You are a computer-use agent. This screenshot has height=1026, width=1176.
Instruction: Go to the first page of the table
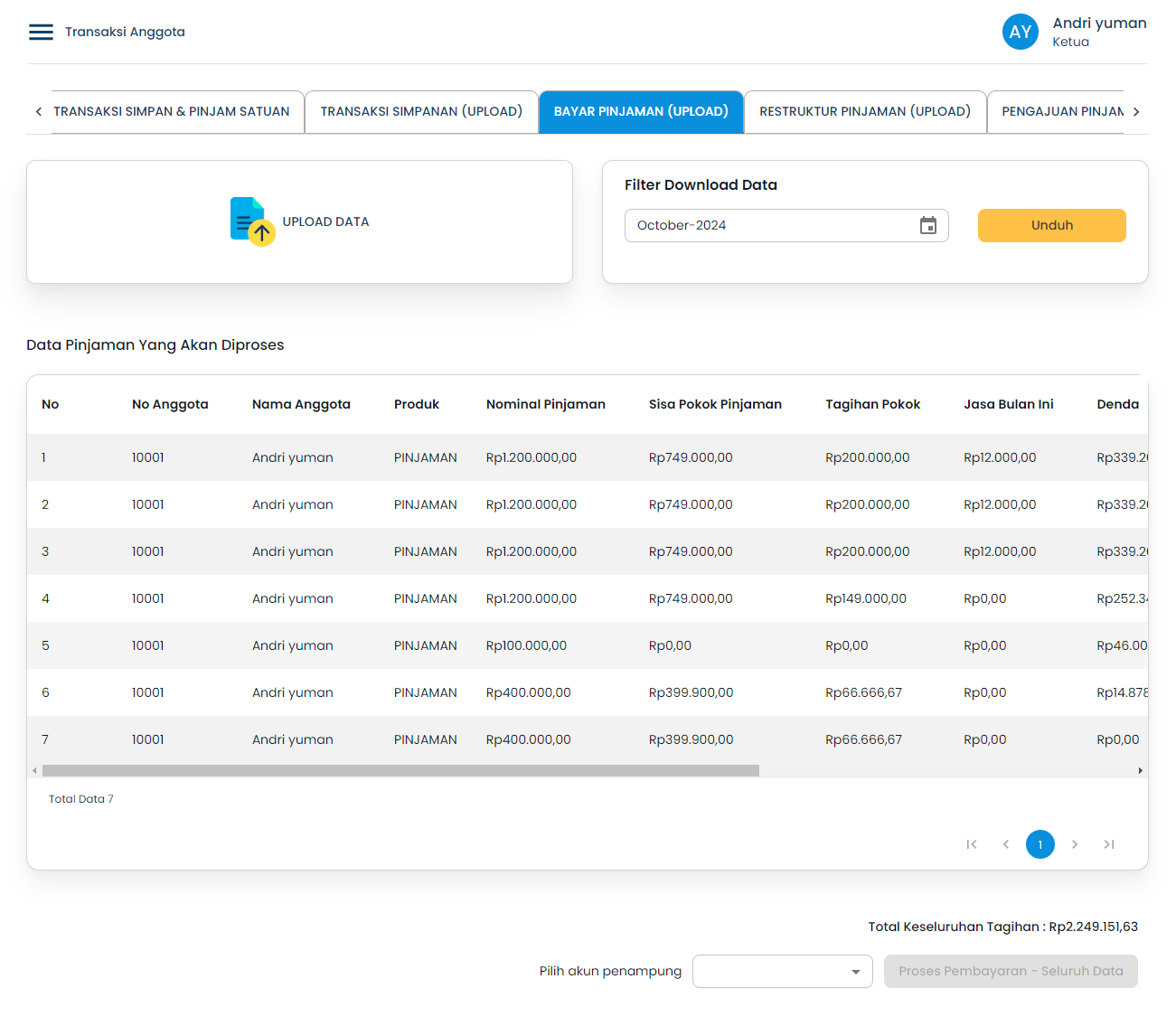[x=972, y=844]
